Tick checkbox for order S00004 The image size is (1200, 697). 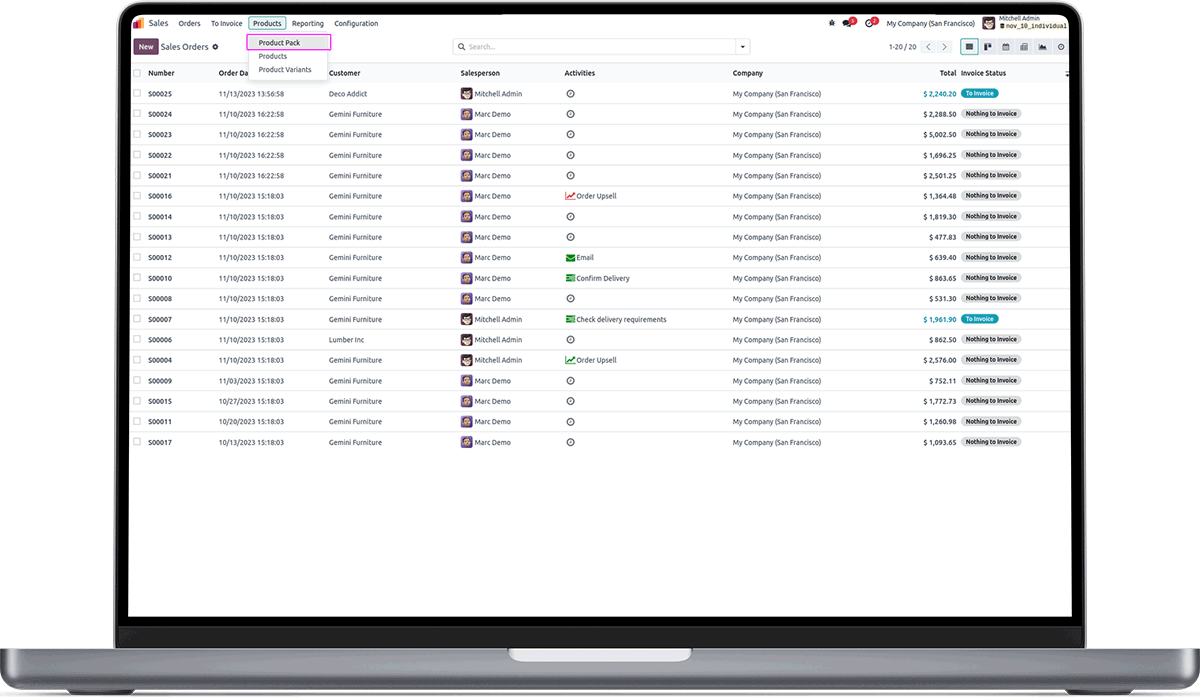point(137,360)
